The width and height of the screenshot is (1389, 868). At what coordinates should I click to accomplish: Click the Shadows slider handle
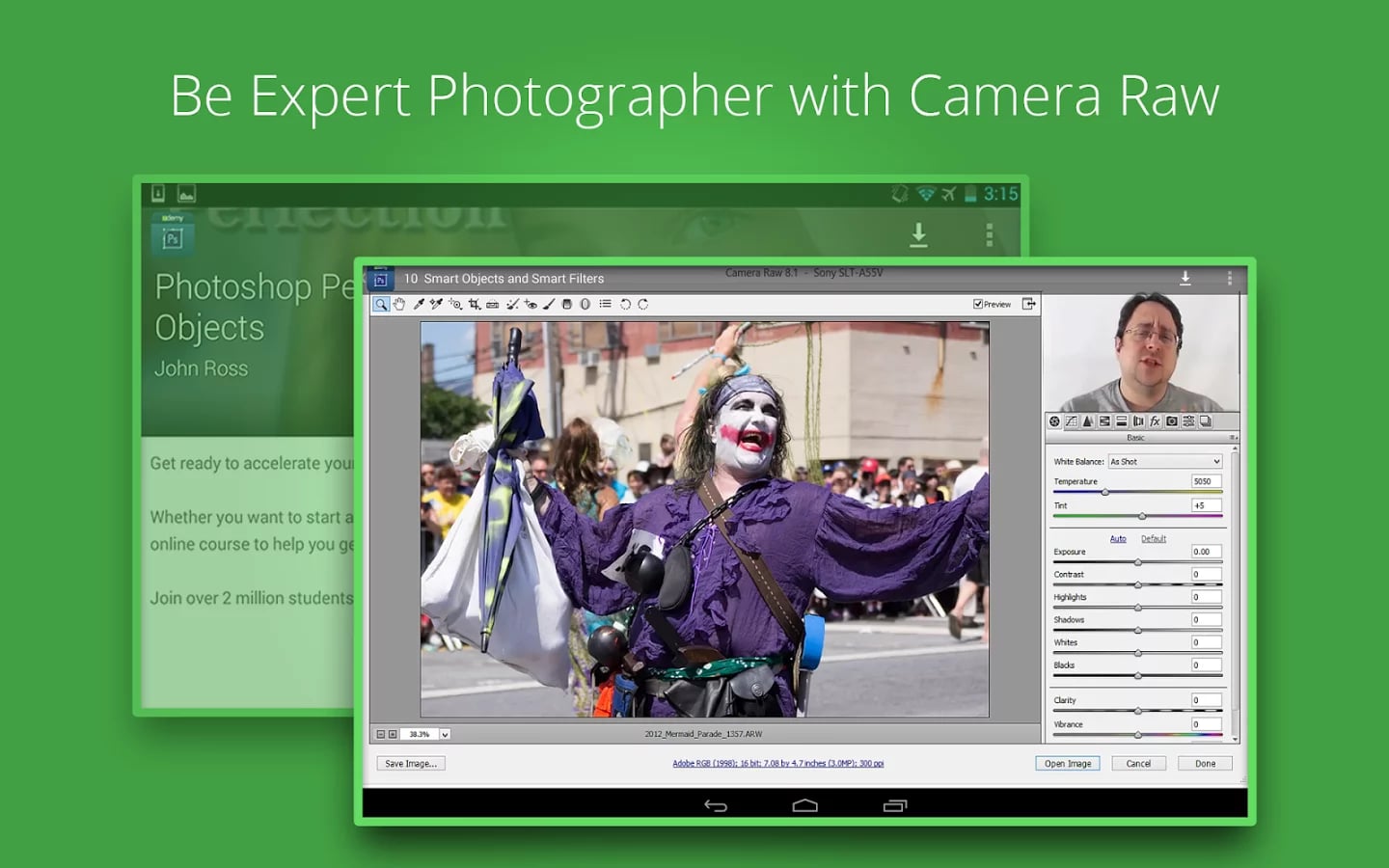[1138, 631]
